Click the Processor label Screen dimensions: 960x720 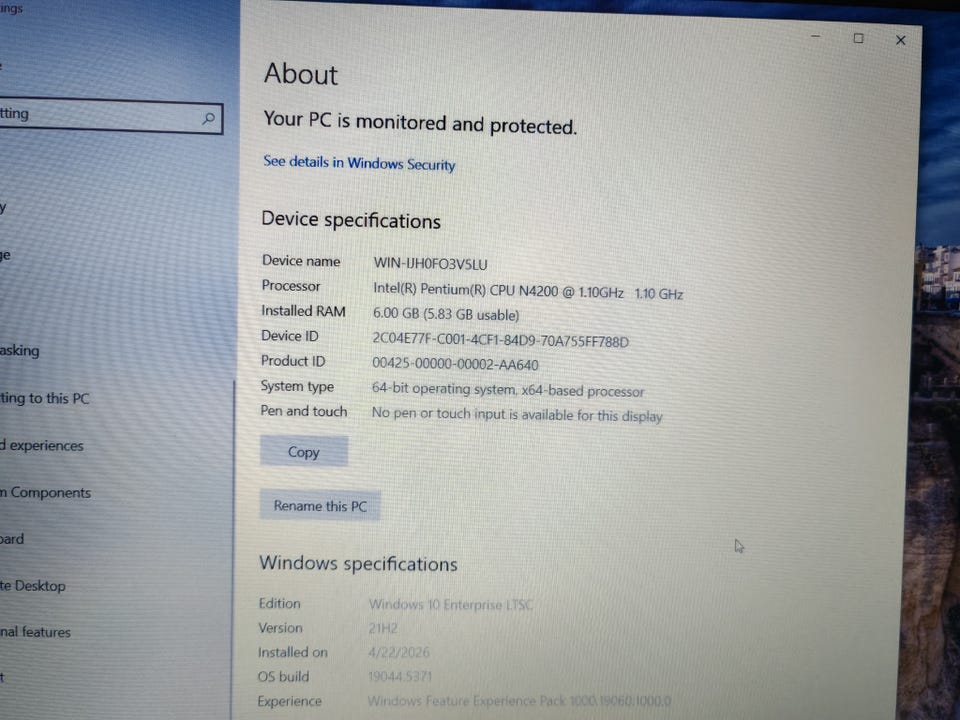[291, 286]
